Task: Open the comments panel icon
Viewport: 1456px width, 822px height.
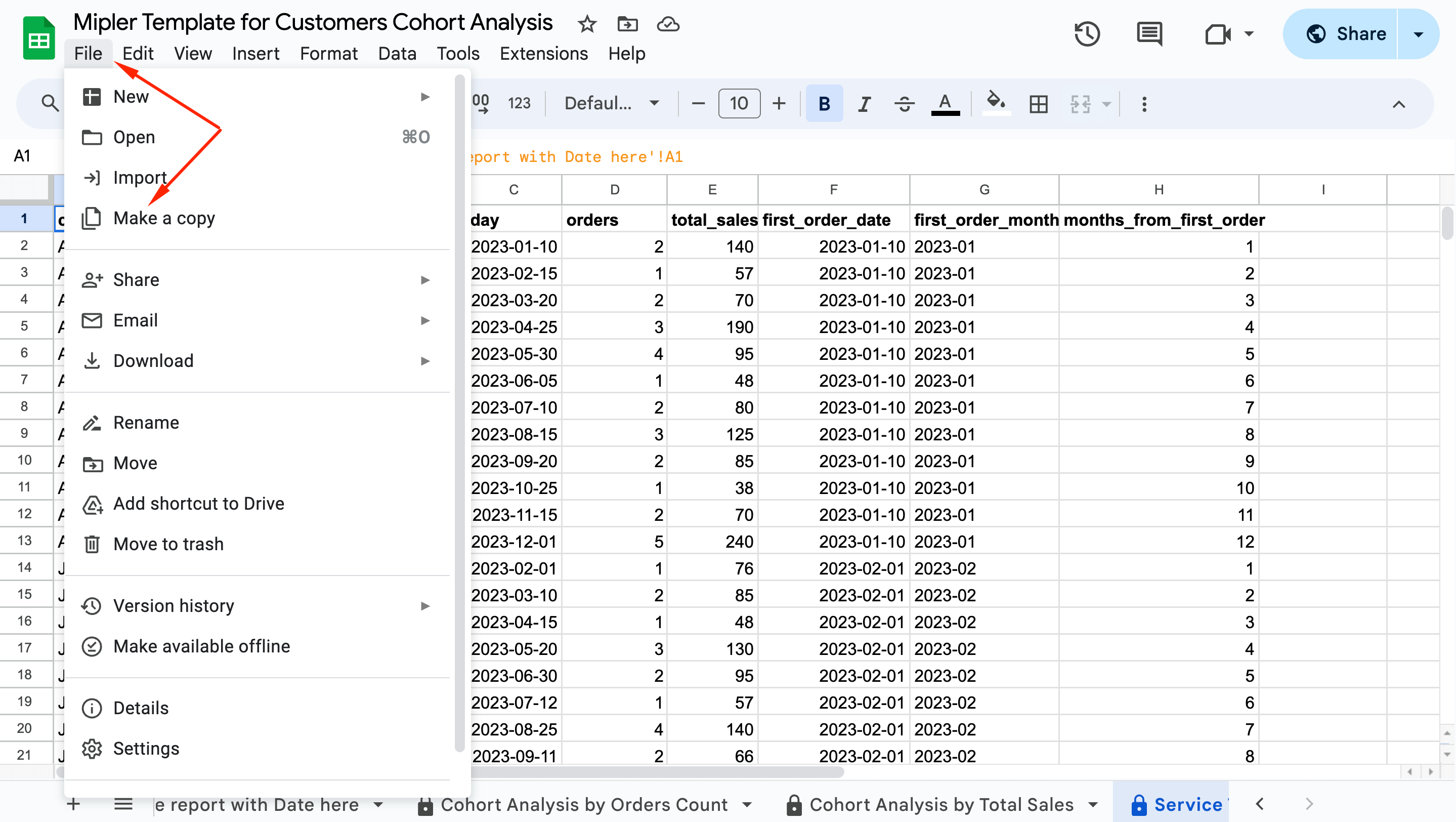Action: pyautogui.click(x=1149, y=34)
